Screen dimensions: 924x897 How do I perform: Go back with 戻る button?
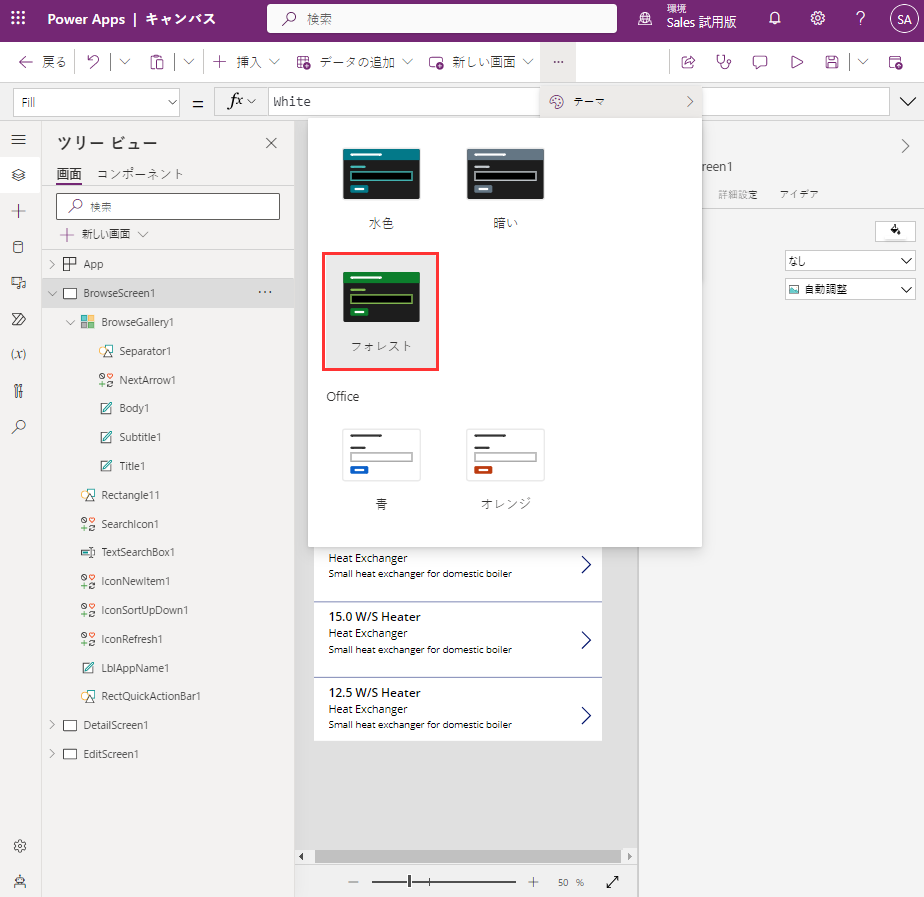tap(42, 62)
